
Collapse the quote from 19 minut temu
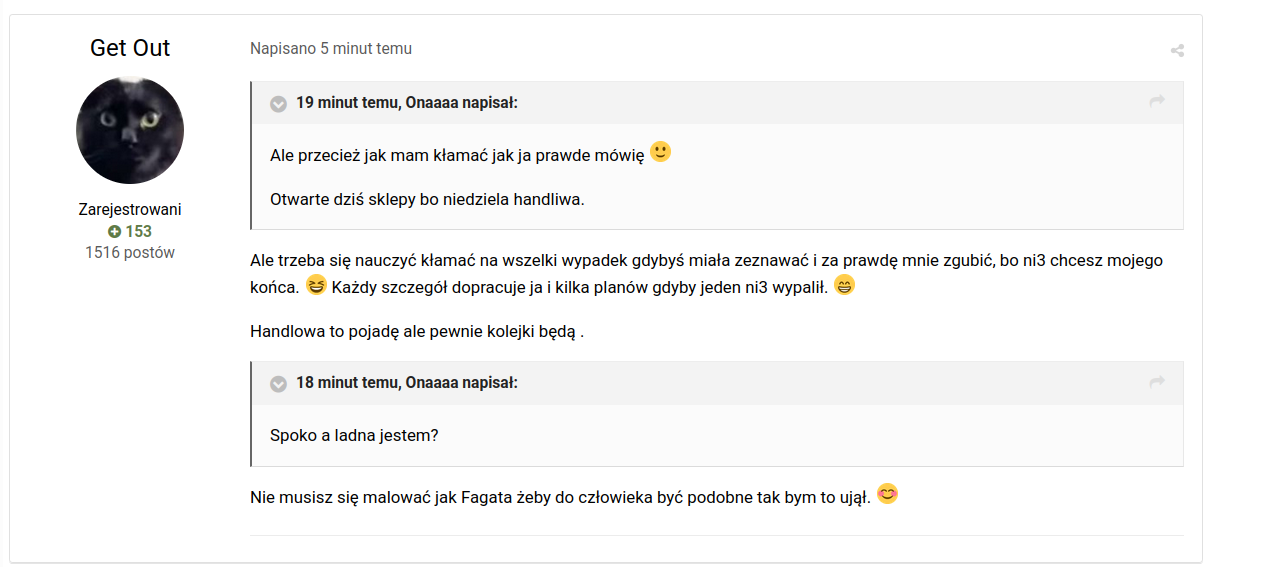coord(279,103)
